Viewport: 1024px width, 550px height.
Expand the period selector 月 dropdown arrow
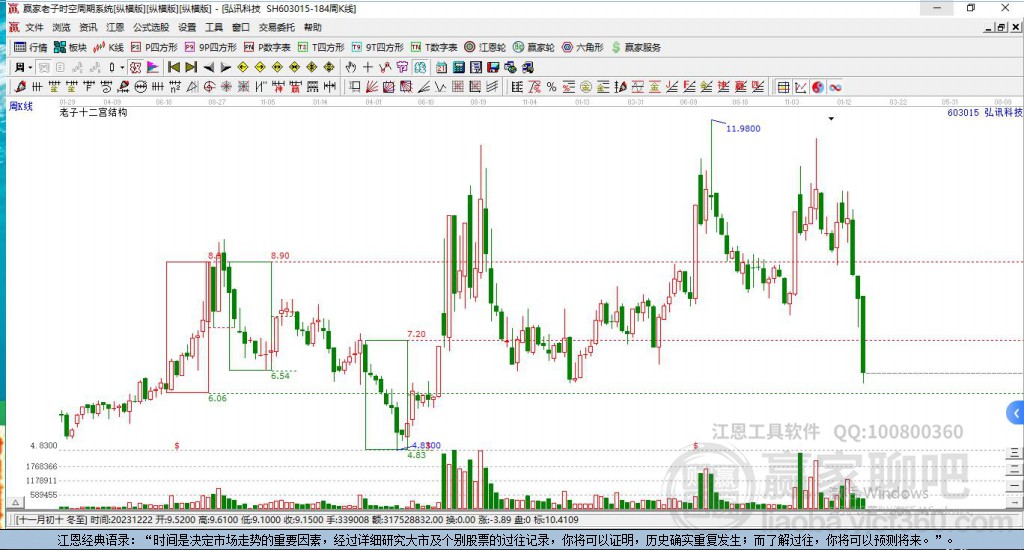tap(31, 67)
